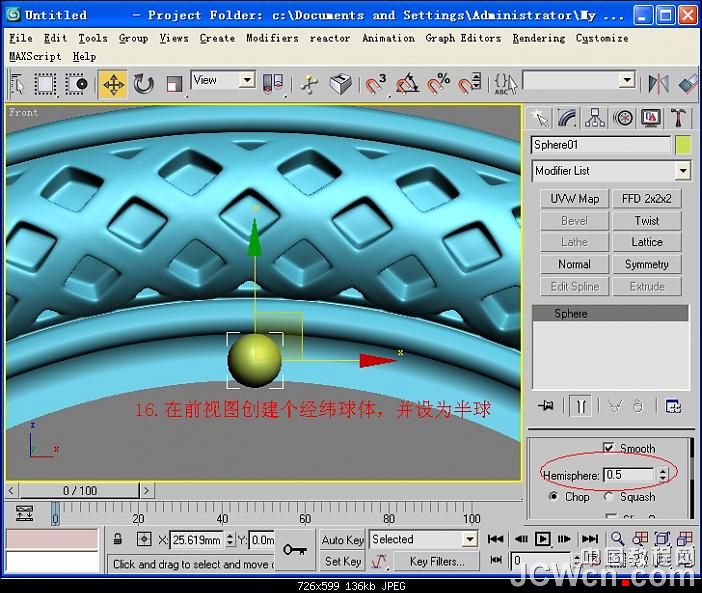Toggle Auto Key animation mode
This screenshot has width=702, height=593.
click(x=342, y=540)
